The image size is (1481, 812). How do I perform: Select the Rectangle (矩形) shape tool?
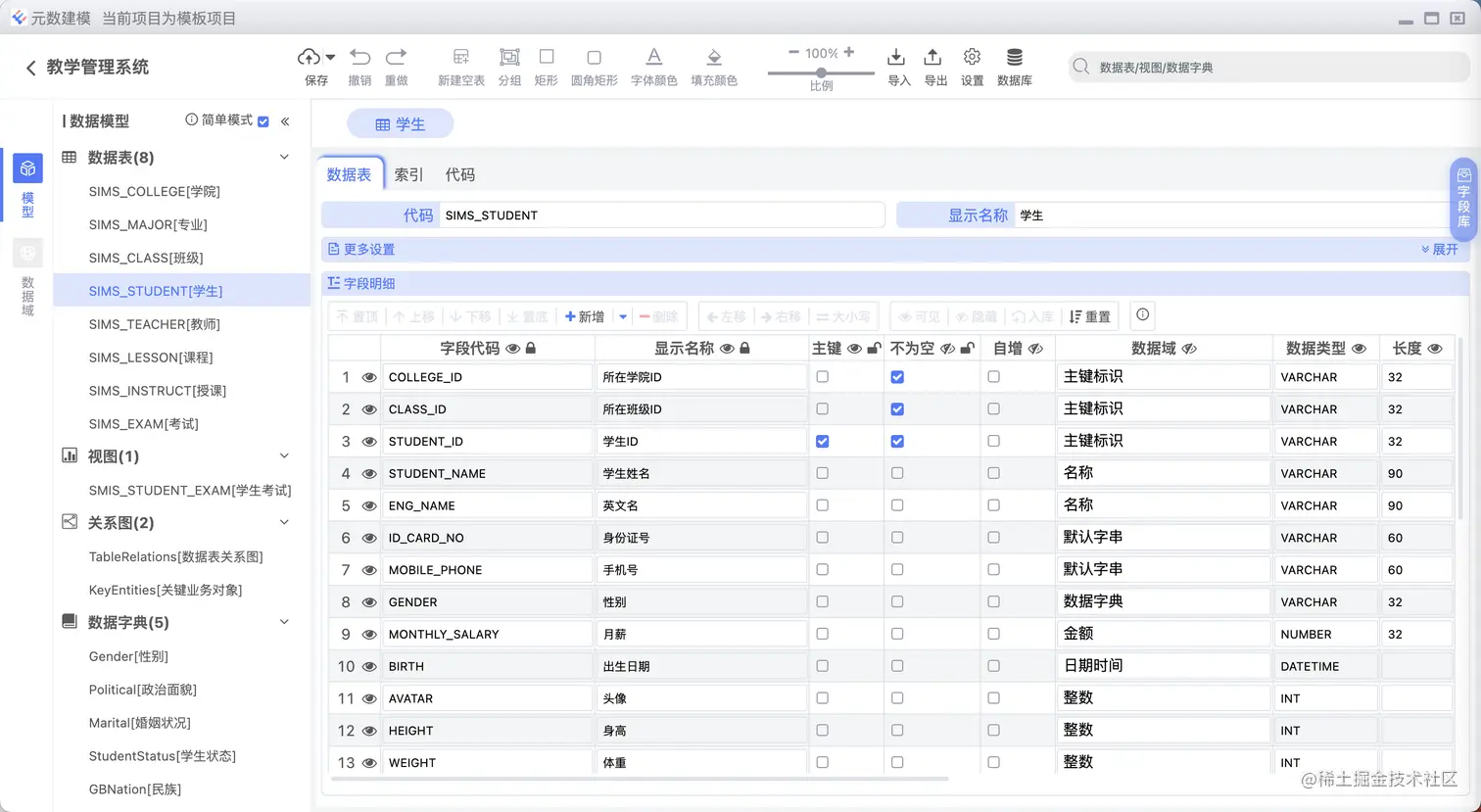coord(547,57)
